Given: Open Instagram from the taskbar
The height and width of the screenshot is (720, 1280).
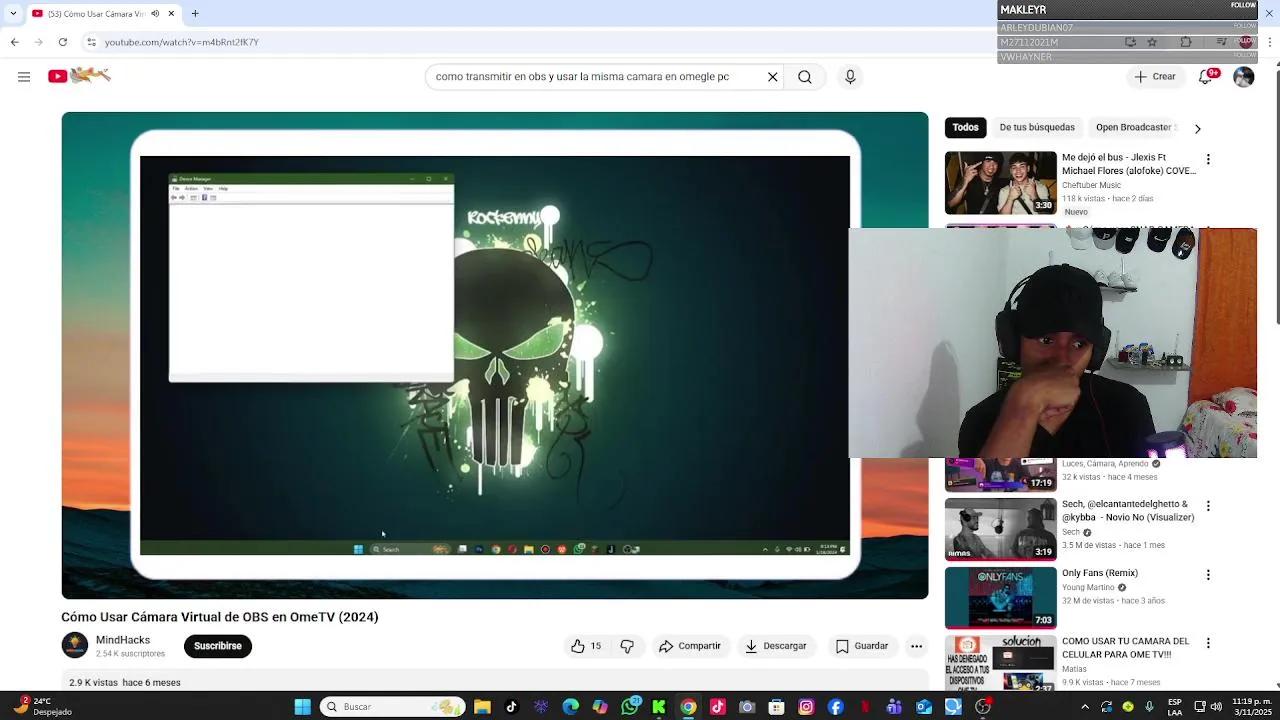Looking at the screenshot, I should 806,707.
